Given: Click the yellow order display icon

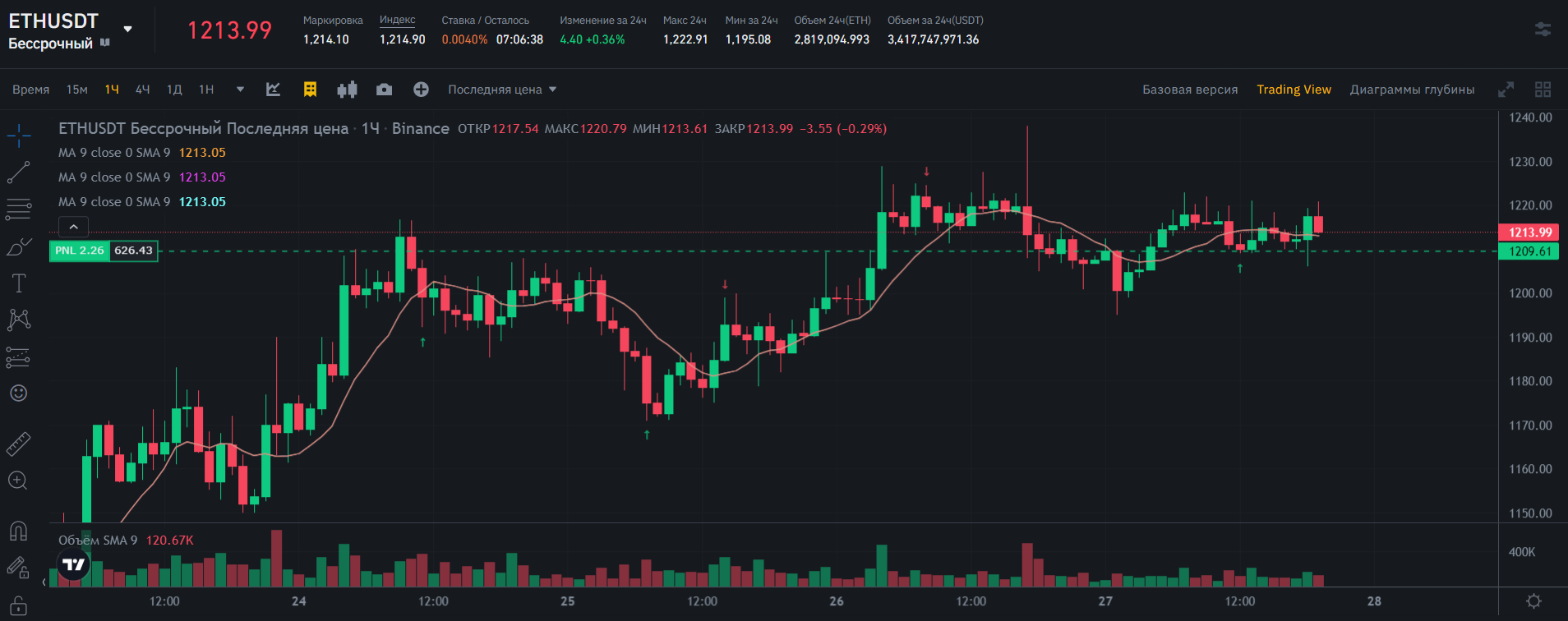Looking at the screenshot, I should (310, 90).
